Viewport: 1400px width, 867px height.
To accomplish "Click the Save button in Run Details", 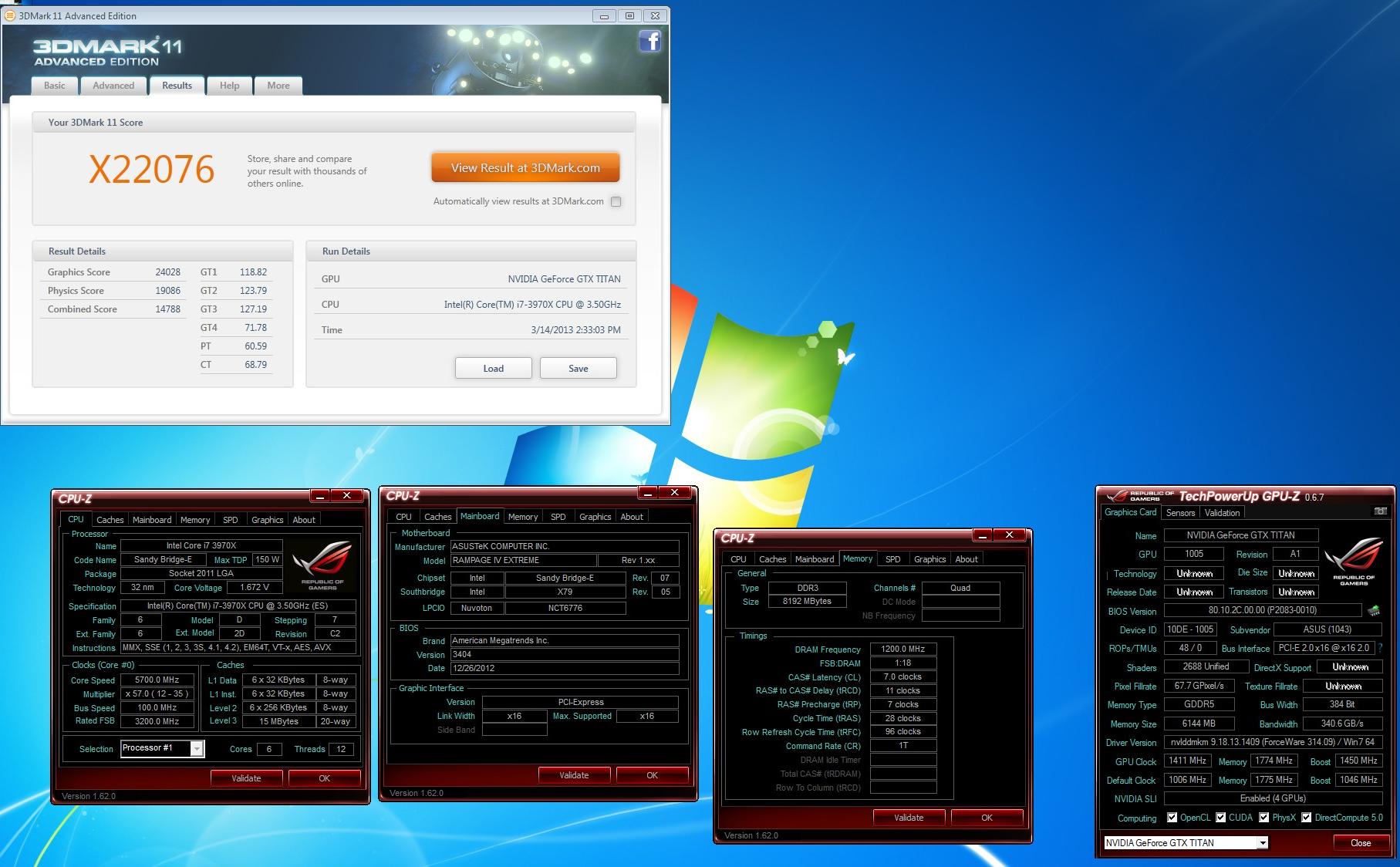I will pos(578,368).
